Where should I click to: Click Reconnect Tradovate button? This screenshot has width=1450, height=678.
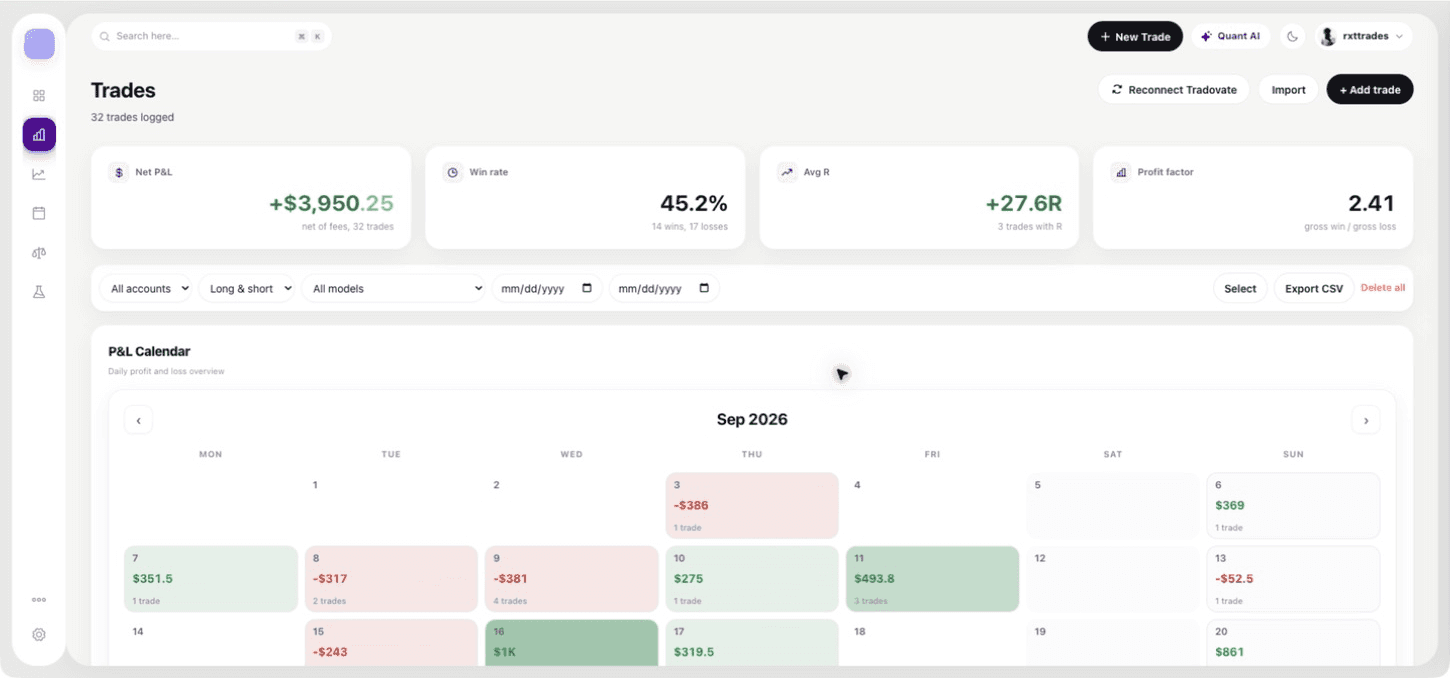1174,89
